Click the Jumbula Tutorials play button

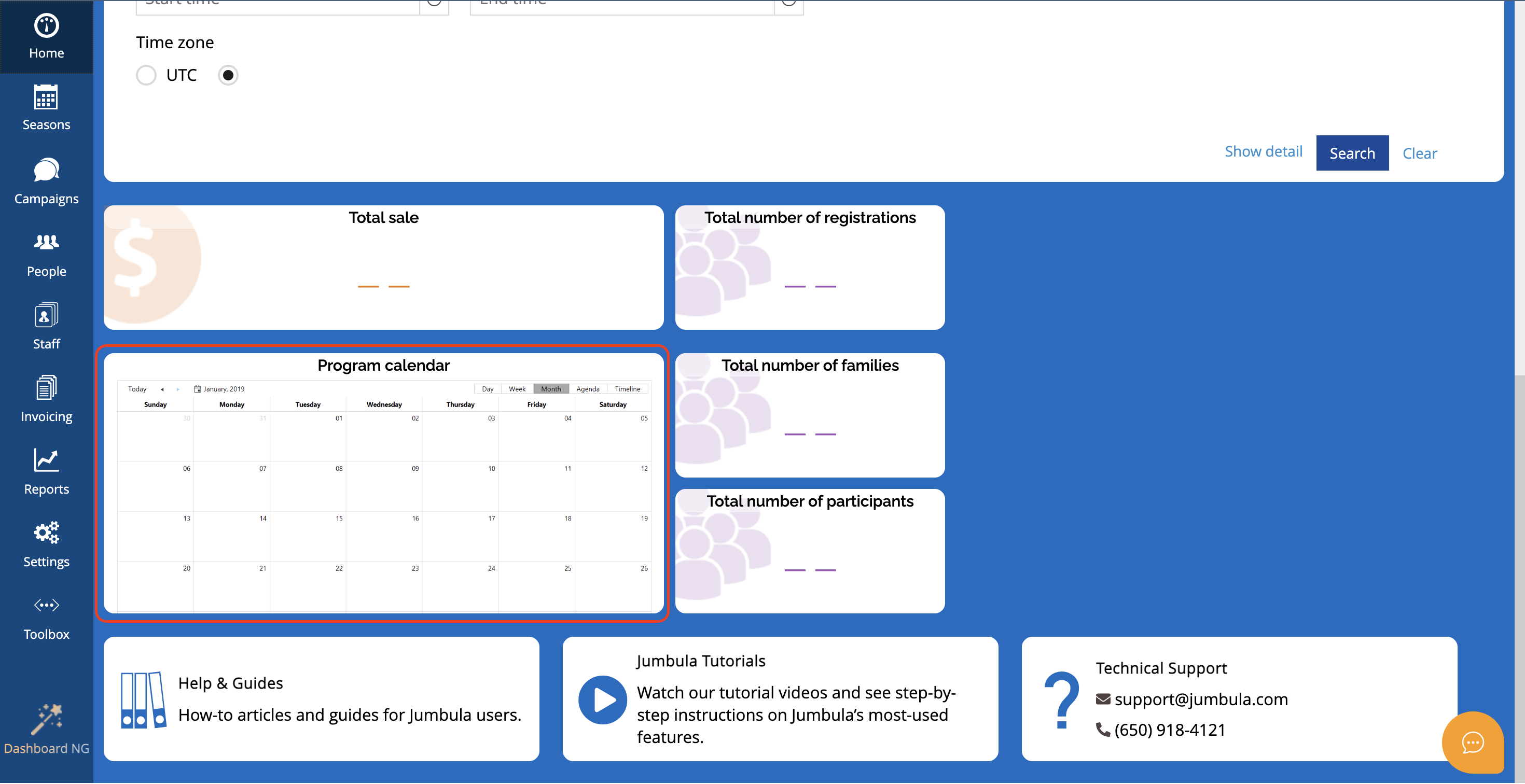coord(602,700)
